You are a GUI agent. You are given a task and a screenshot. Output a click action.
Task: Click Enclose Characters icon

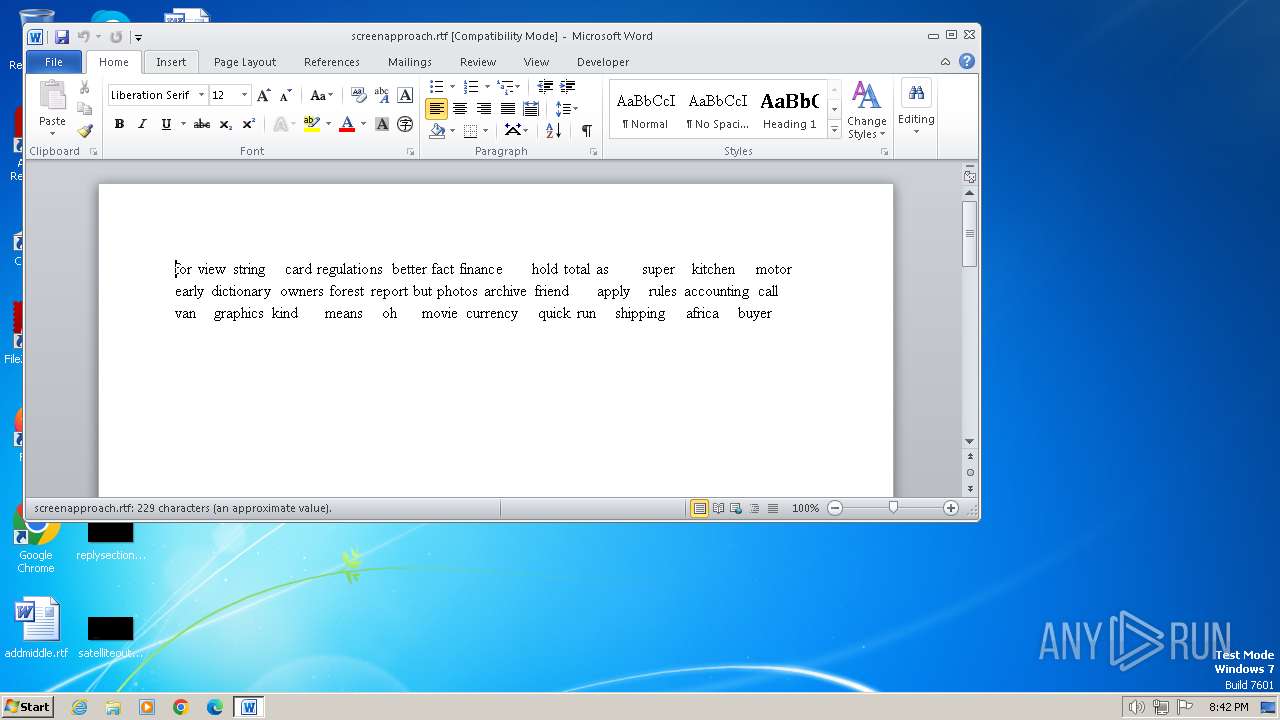click(x=405, y=124)
